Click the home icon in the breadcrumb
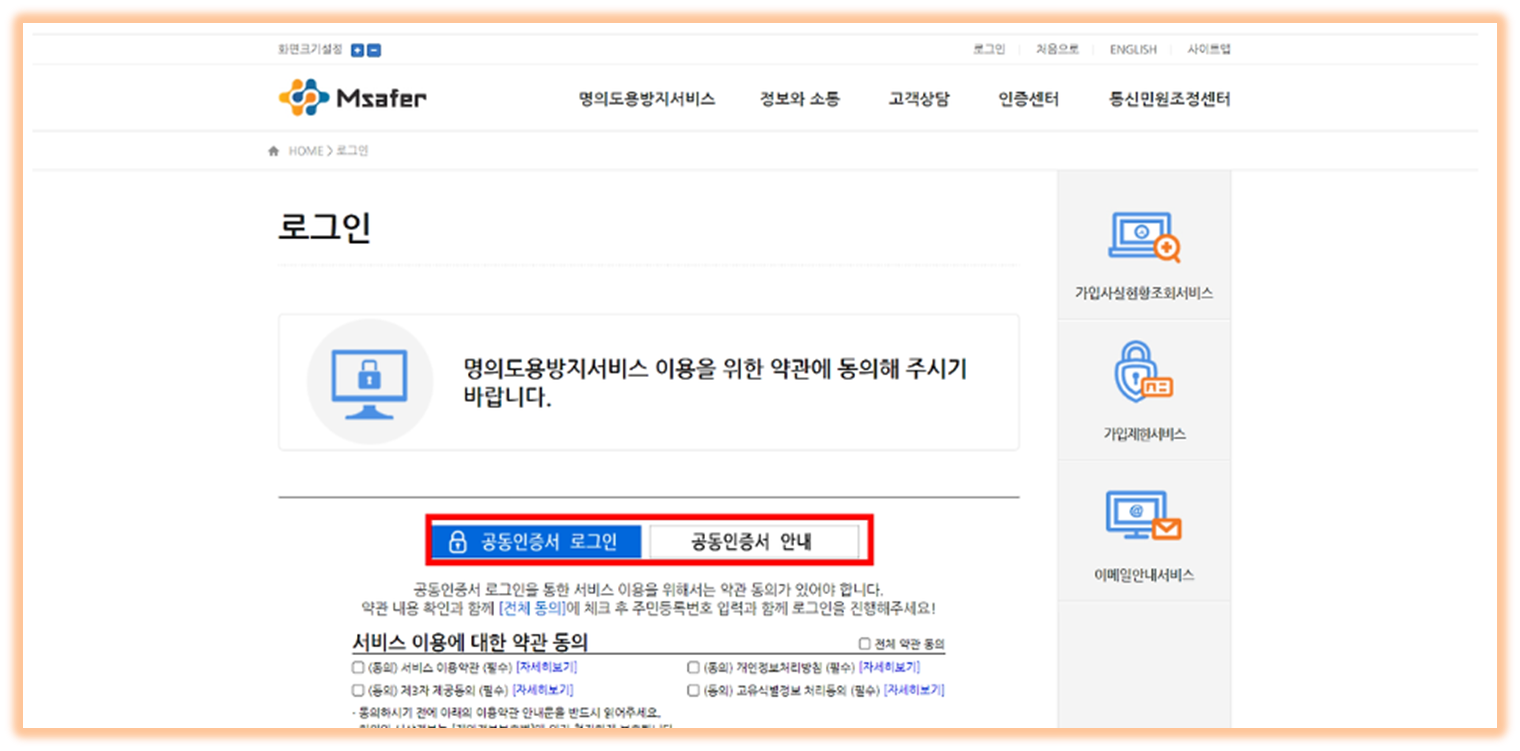The height and width of the screenshot is (751, 1520). click(273, 151)
